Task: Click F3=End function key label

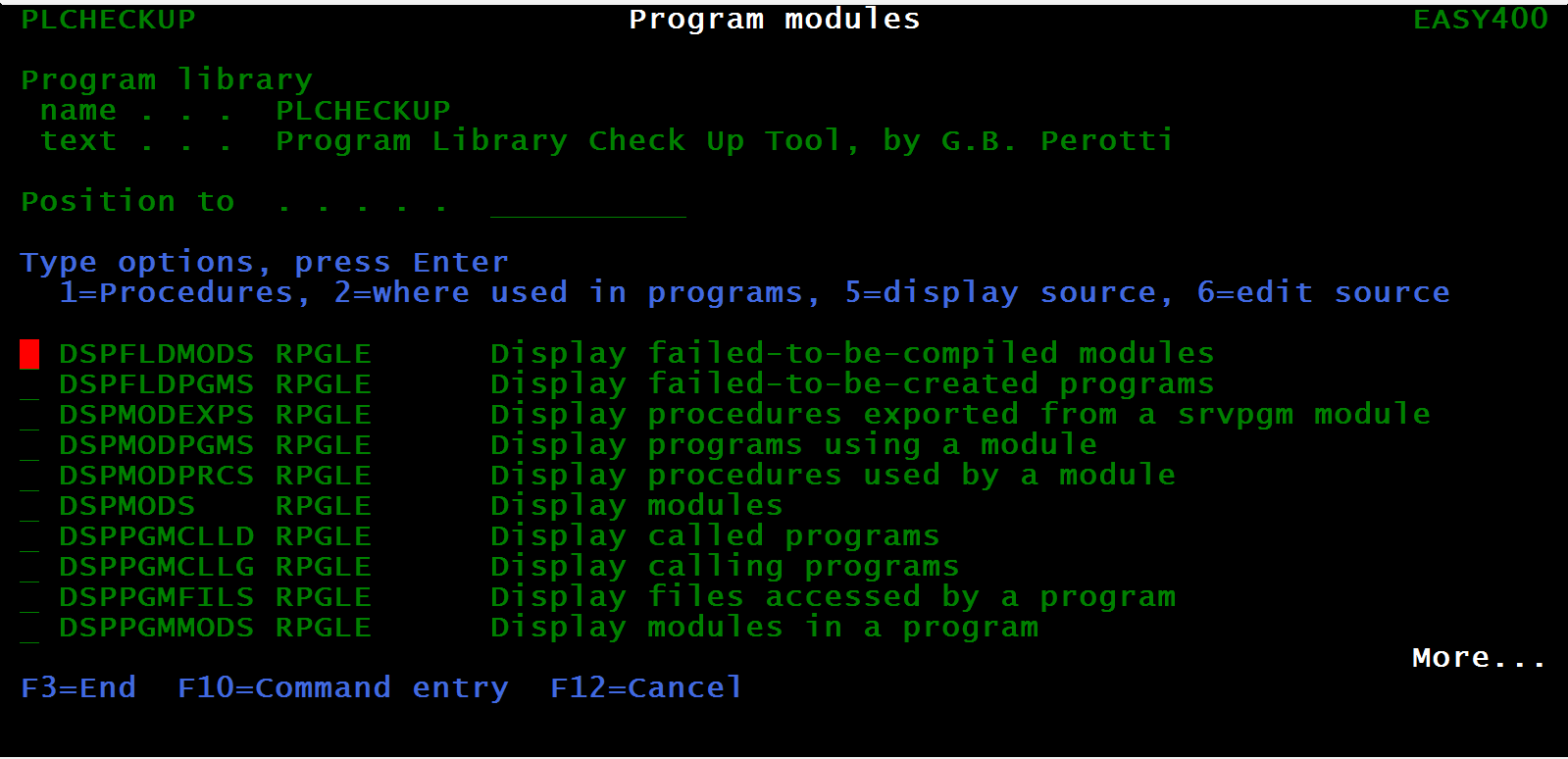Action: [78, 687]
